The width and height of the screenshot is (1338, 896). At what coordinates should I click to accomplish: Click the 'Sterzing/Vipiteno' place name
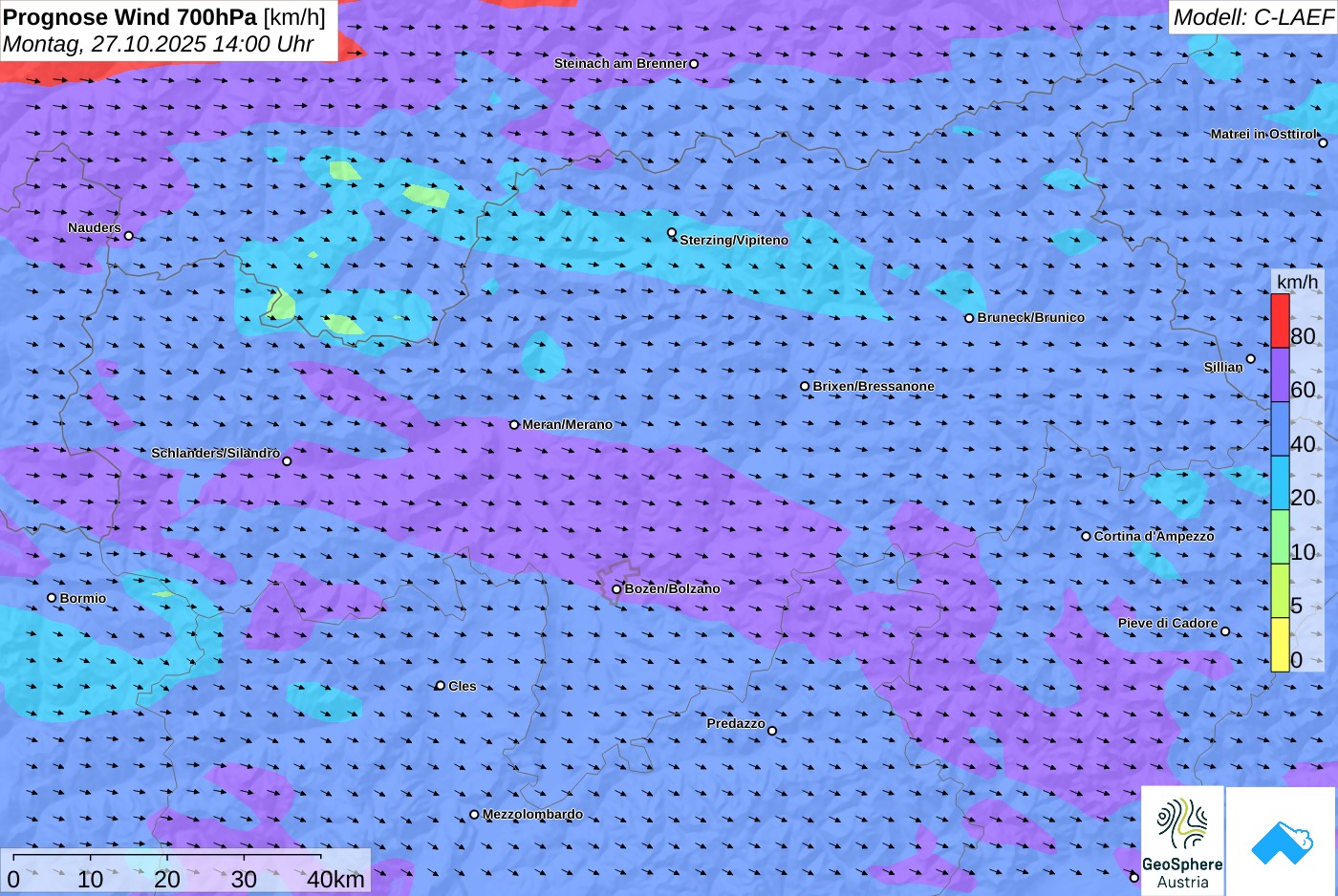[734, 241]
